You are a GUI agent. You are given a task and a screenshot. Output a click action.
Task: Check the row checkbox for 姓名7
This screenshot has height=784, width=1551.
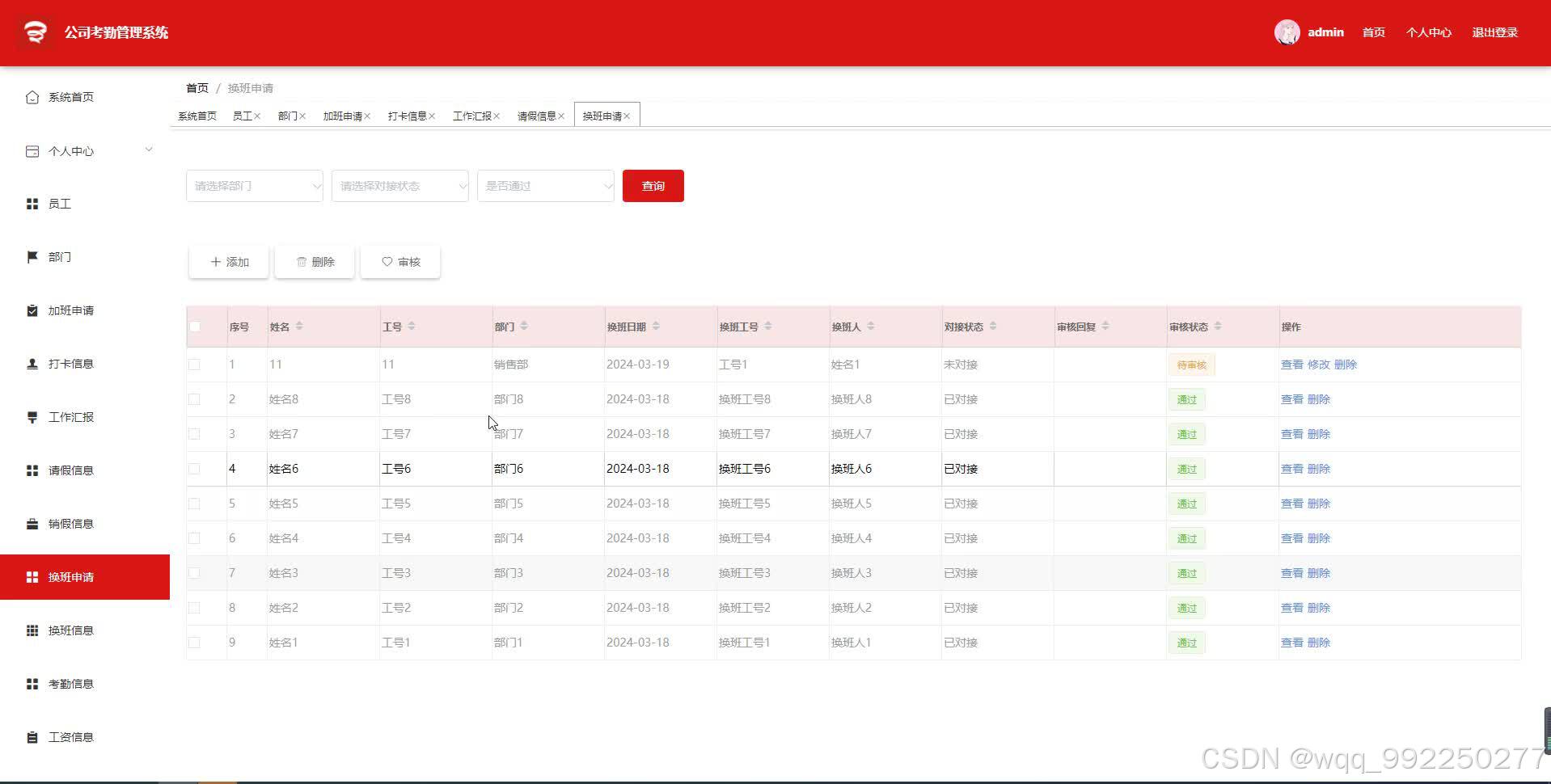[194, 434]
